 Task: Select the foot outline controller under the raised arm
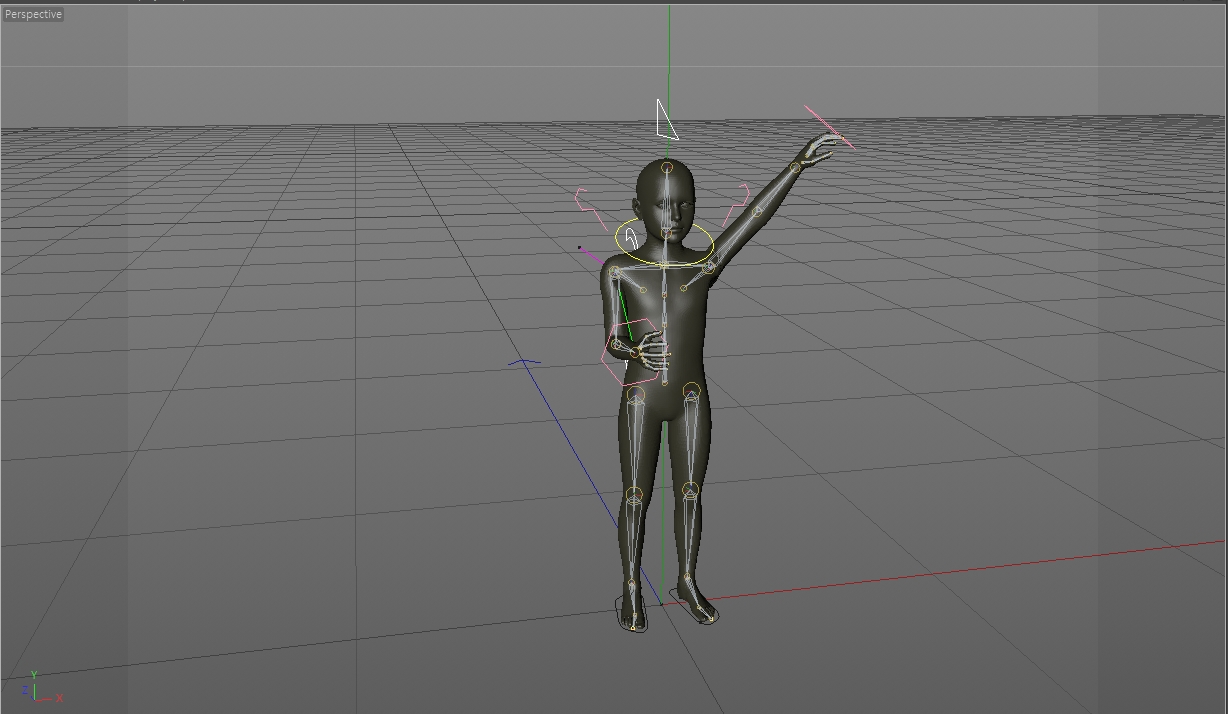tap(692, 605)
